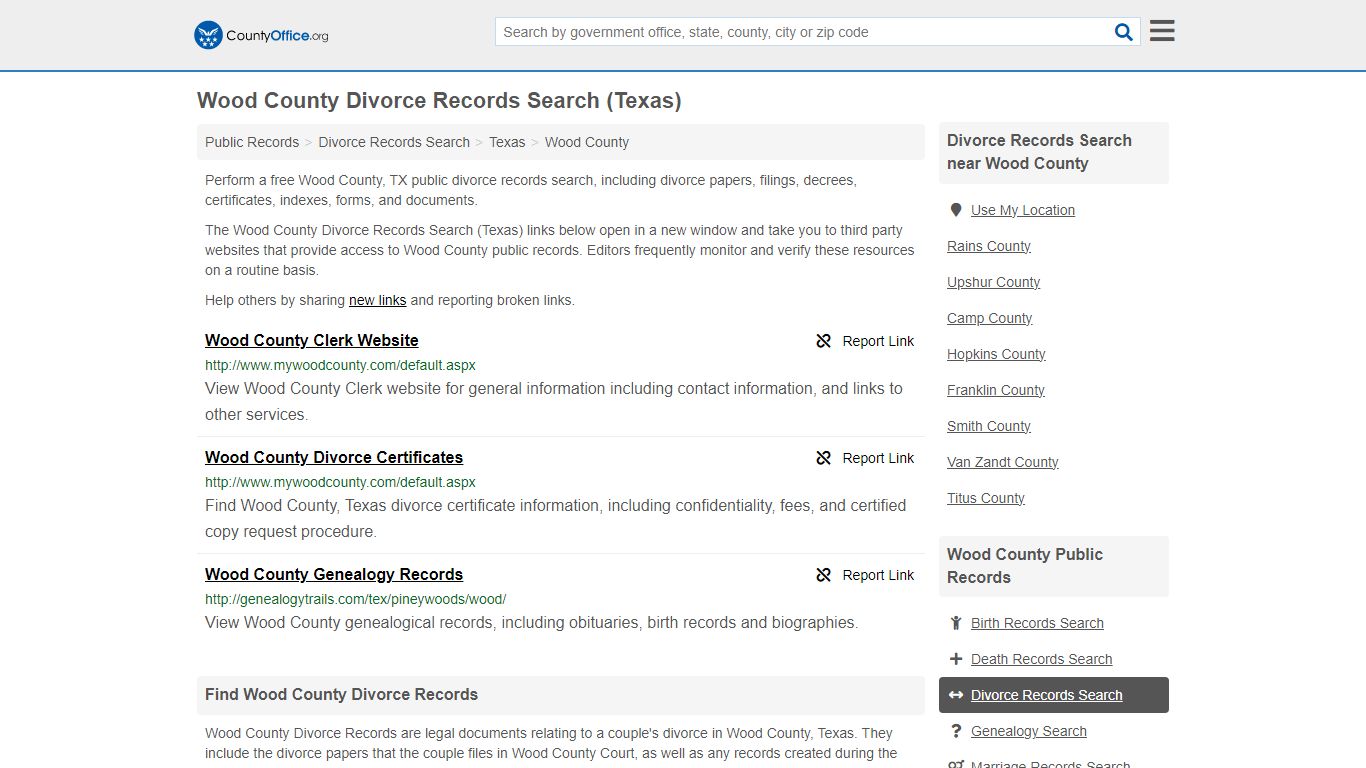Click the location pin icon
Viewport: 1366px width, 768px height.
tap(956, 210)
